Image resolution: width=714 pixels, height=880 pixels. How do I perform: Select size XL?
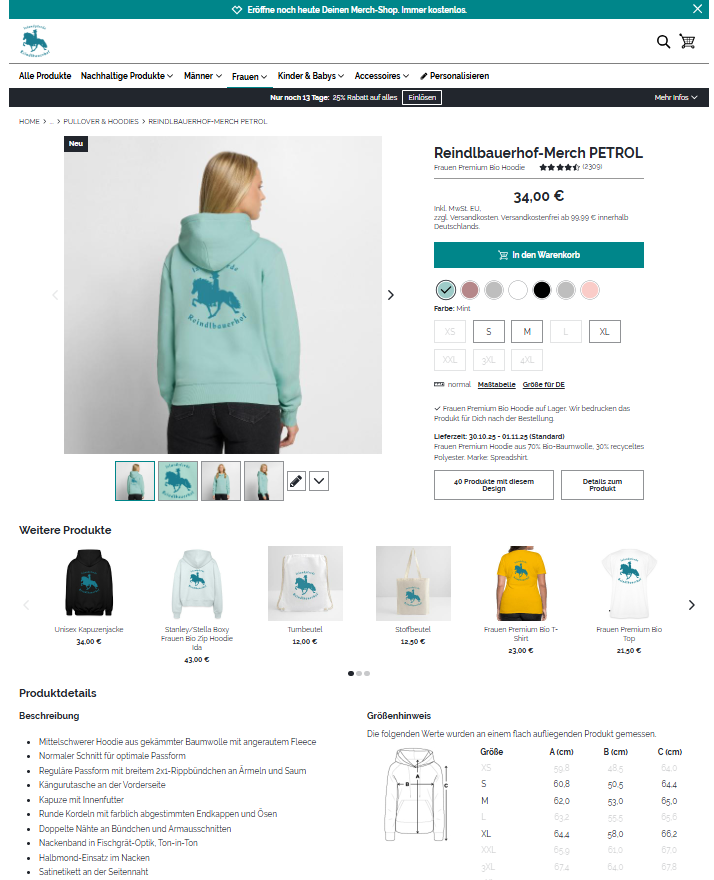(x=605, y=332)
